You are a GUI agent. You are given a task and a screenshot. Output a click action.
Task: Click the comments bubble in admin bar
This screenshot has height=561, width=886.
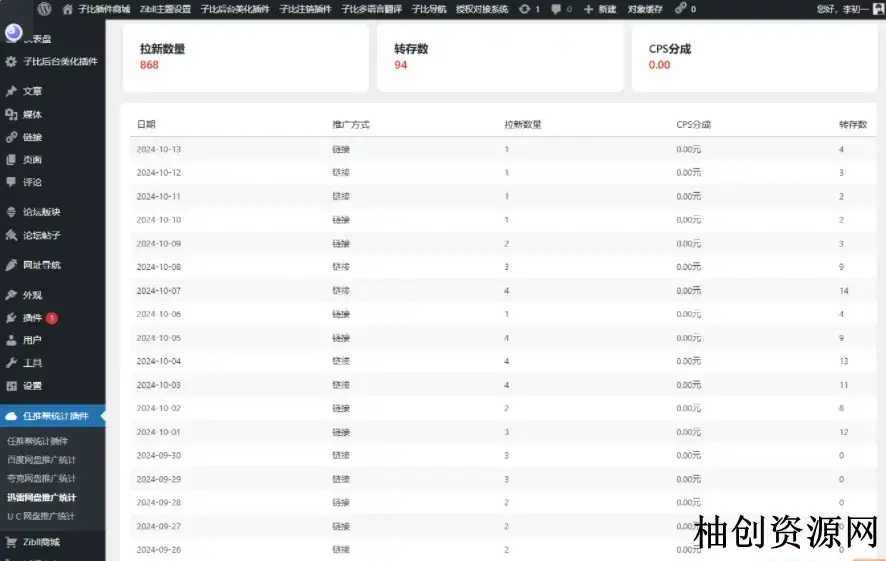pos(557,9)
